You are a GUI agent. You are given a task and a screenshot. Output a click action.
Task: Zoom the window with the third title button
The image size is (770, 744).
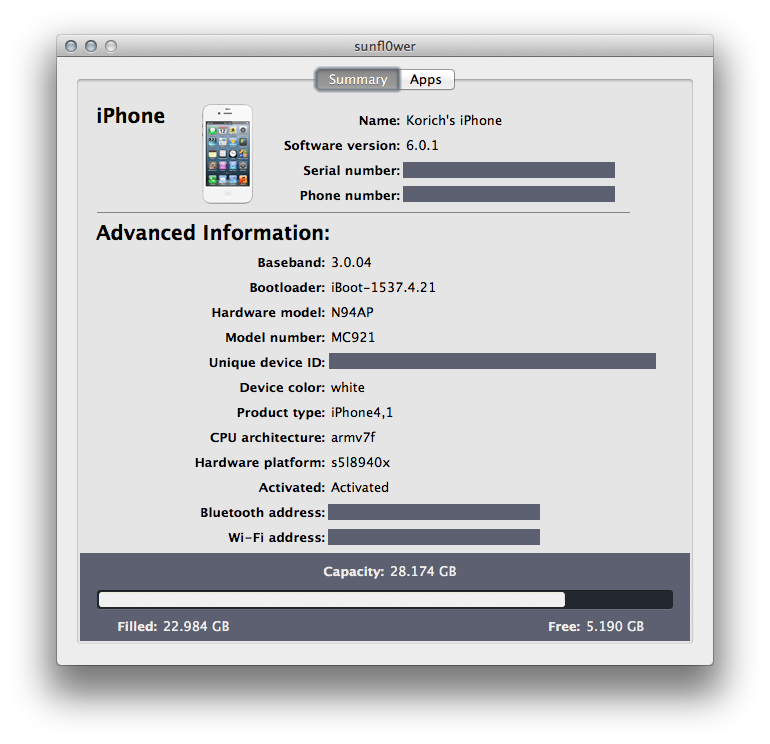[111, 46]
